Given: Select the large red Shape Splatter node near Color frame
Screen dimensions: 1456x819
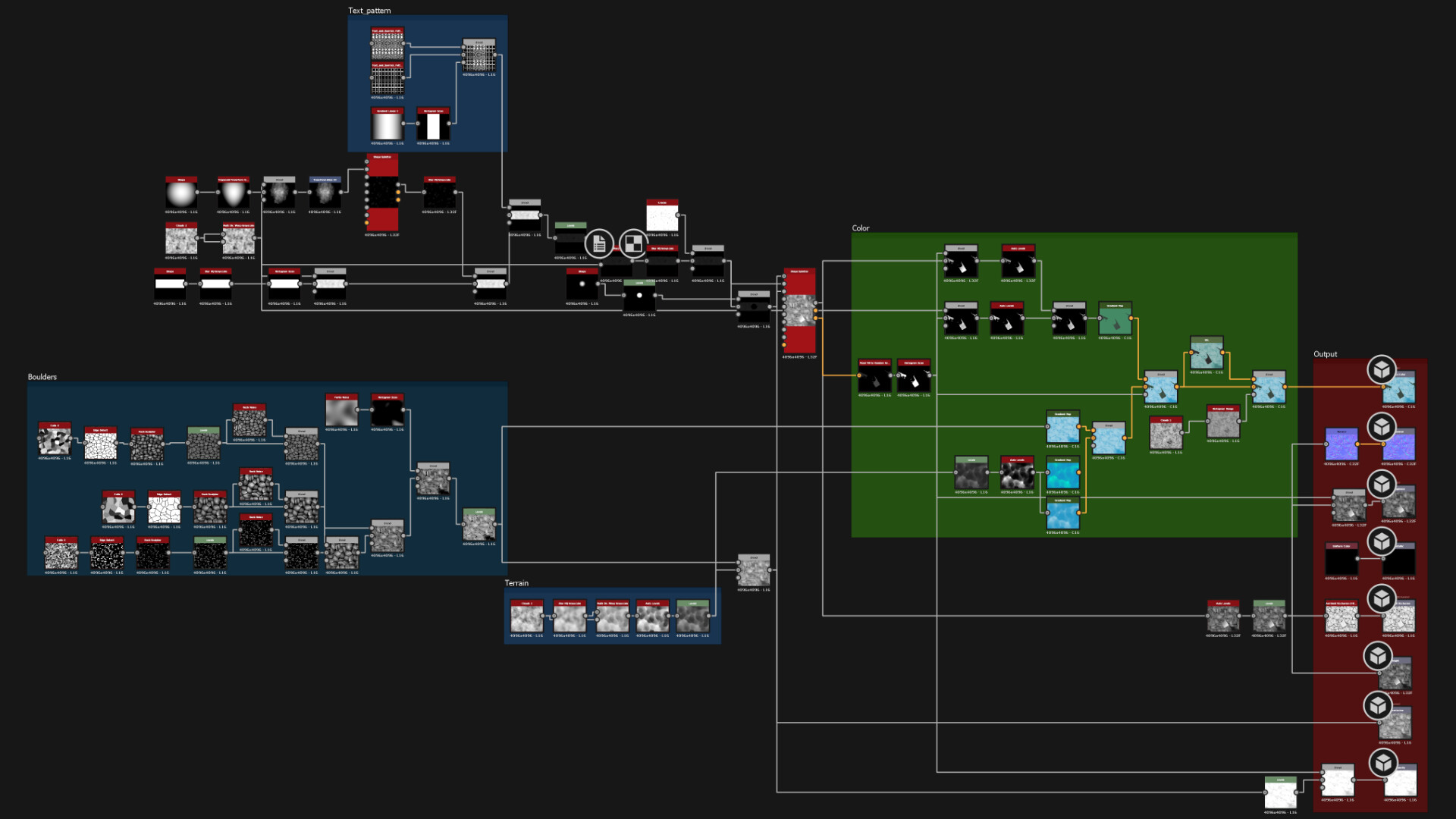Looking at the screenshot, I should point(799,311).
